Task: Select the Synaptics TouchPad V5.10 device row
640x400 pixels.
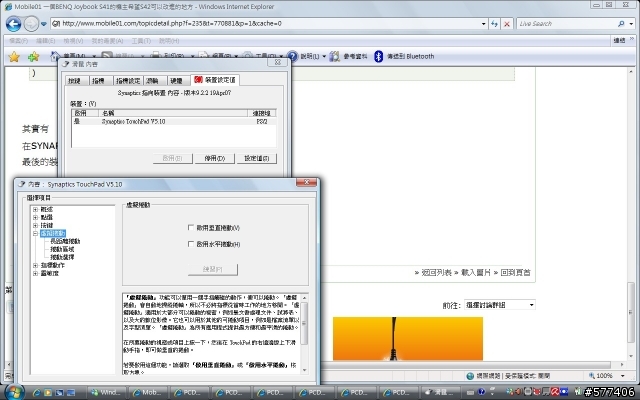Action: 174,122
